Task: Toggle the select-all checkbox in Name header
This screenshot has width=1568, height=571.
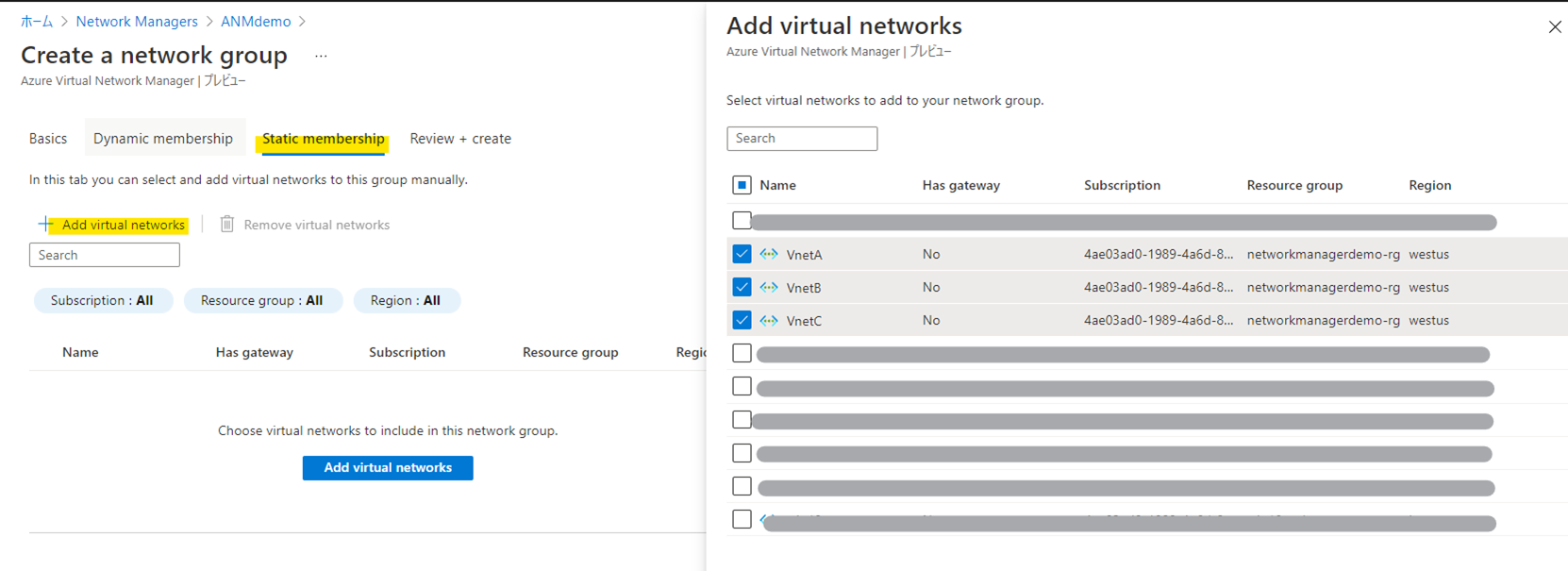Action: coord(742,185)
